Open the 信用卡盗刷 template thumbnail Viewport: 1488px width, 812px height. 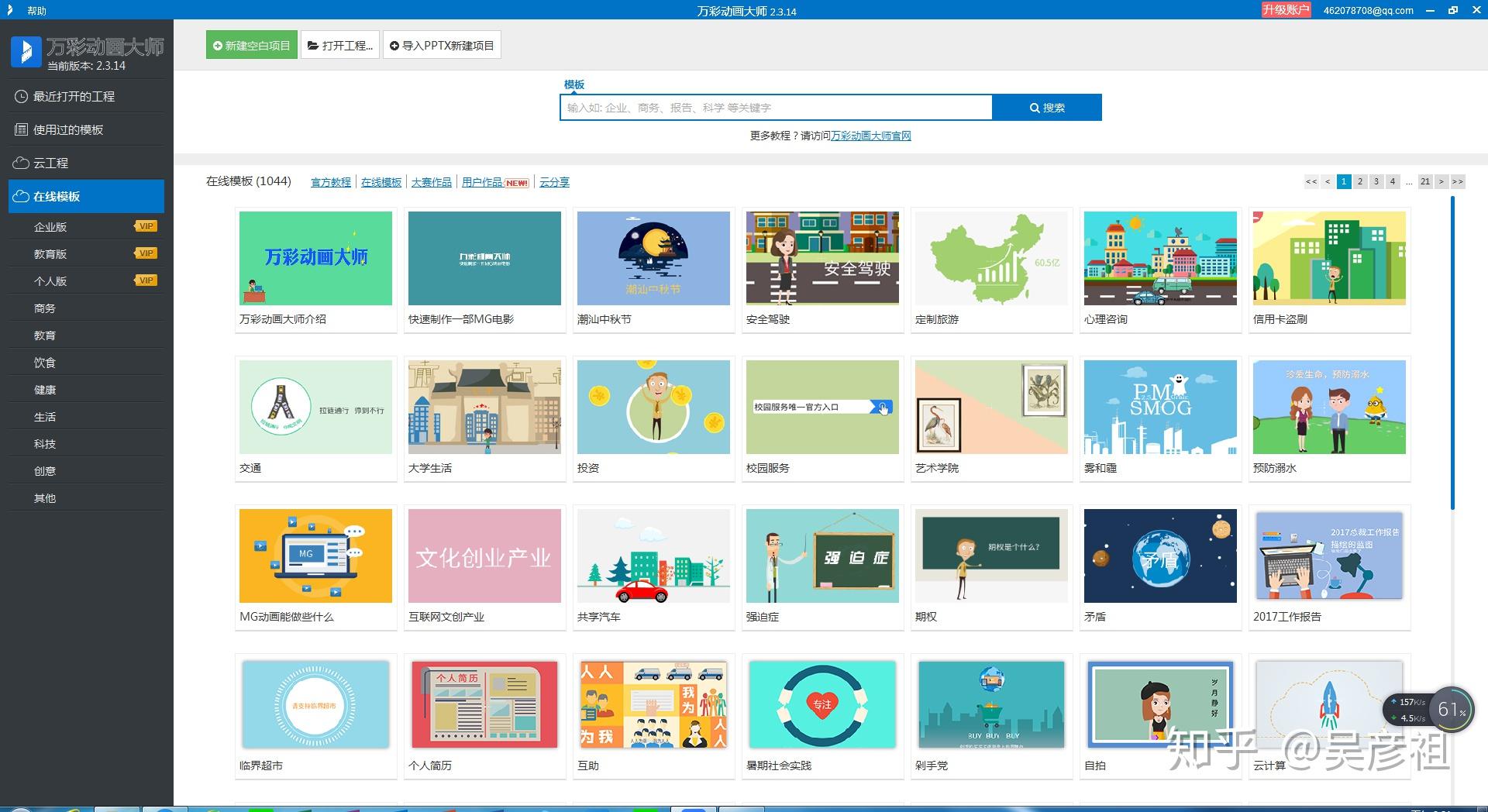(1329, 258)
